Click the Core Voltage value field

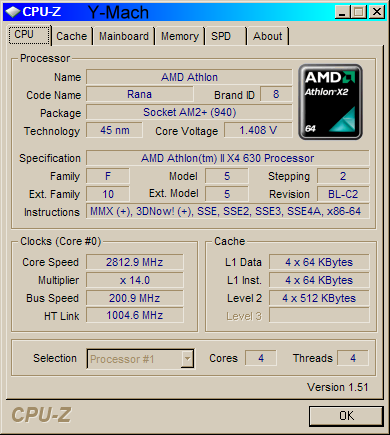[x=258, y=130]
